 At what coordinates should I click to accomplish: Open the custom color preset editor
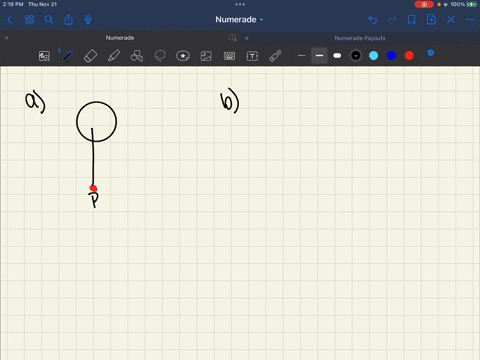[428, 55]
